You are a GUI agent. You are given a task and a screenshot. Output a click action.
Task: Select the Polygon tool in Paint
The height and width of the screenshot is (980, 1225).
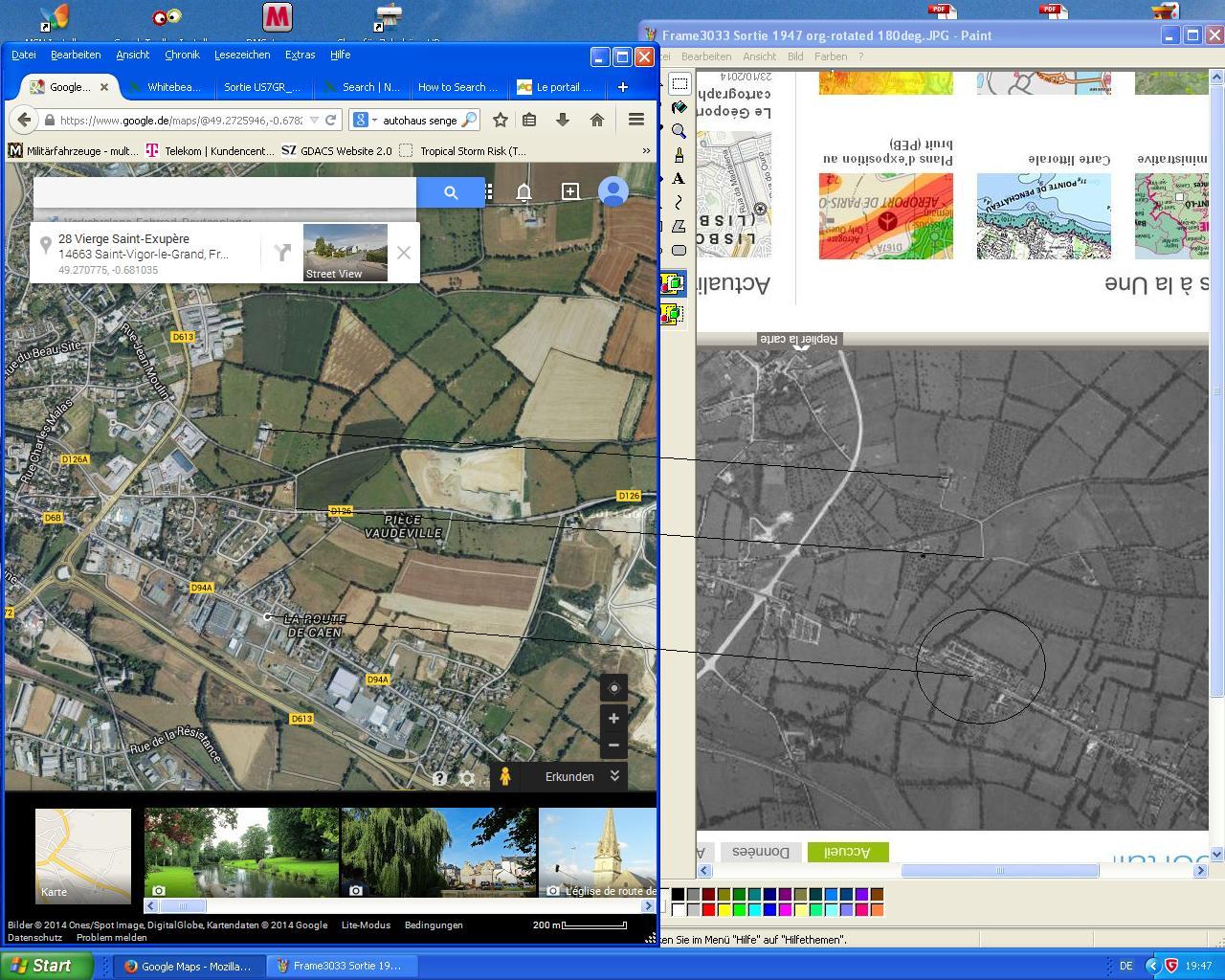click(x=679, y=227)
